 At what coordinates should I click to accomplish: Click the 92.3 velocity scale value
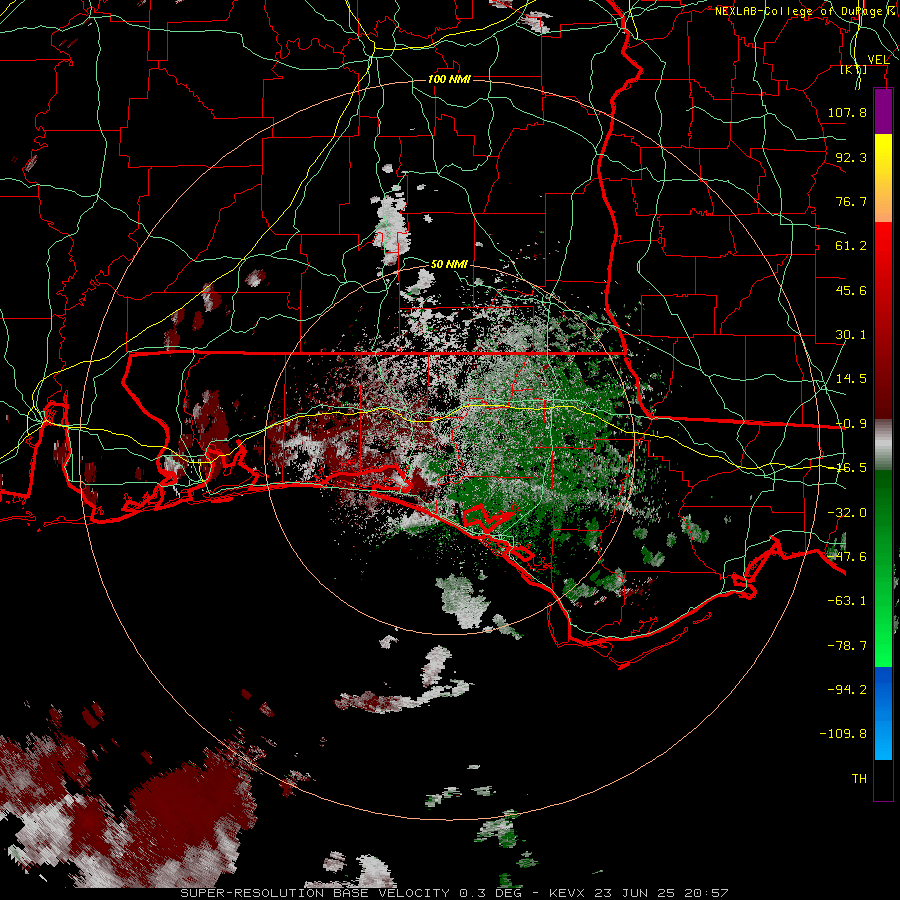(851, 157)
